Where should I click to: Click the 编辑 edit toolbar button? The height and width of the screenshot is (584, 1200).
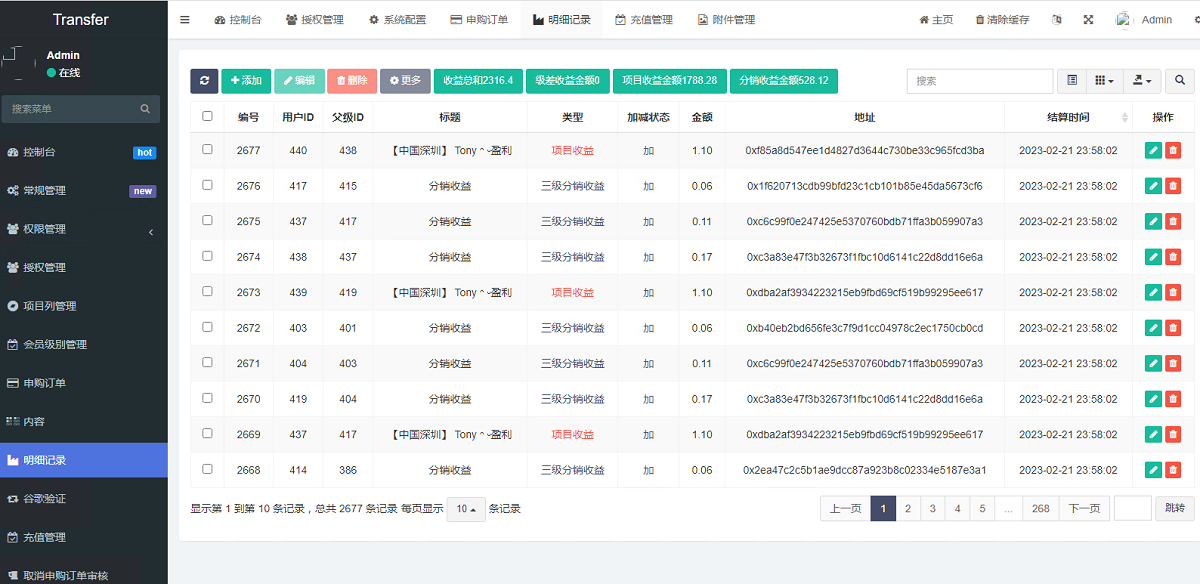tap(299, 81)
